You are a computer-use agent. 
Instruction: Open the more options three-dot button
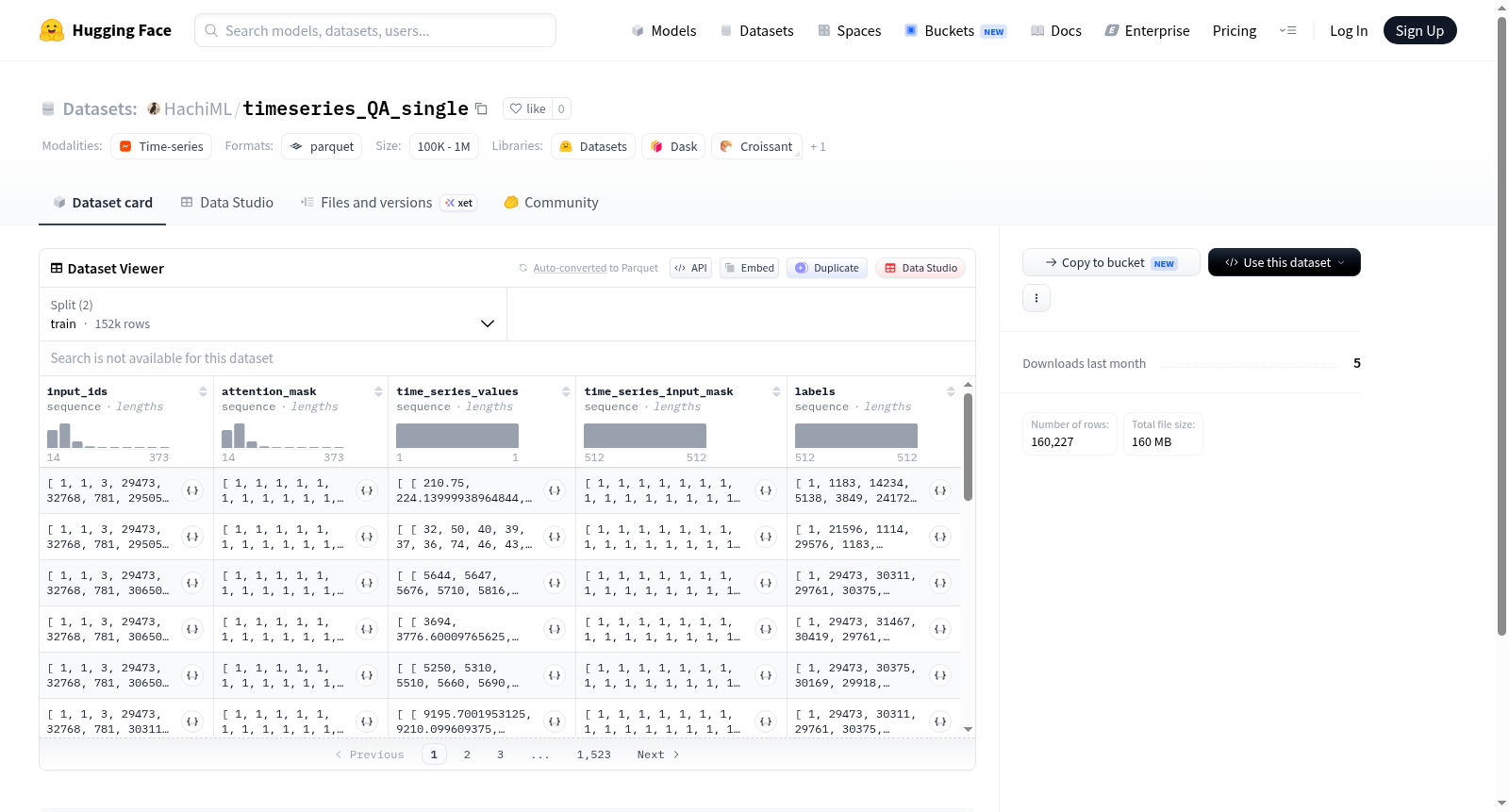click(1036, 298)
